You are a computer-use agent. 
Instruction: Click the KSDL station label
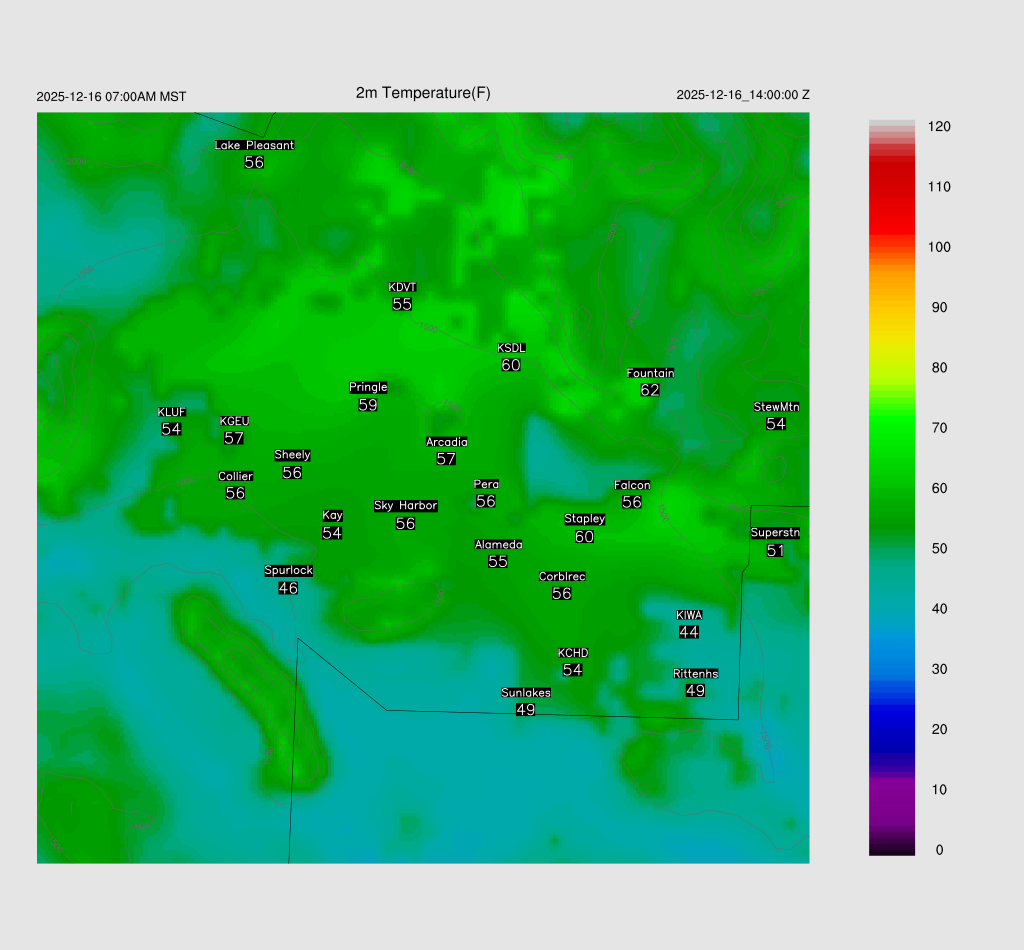coord(511,348)
